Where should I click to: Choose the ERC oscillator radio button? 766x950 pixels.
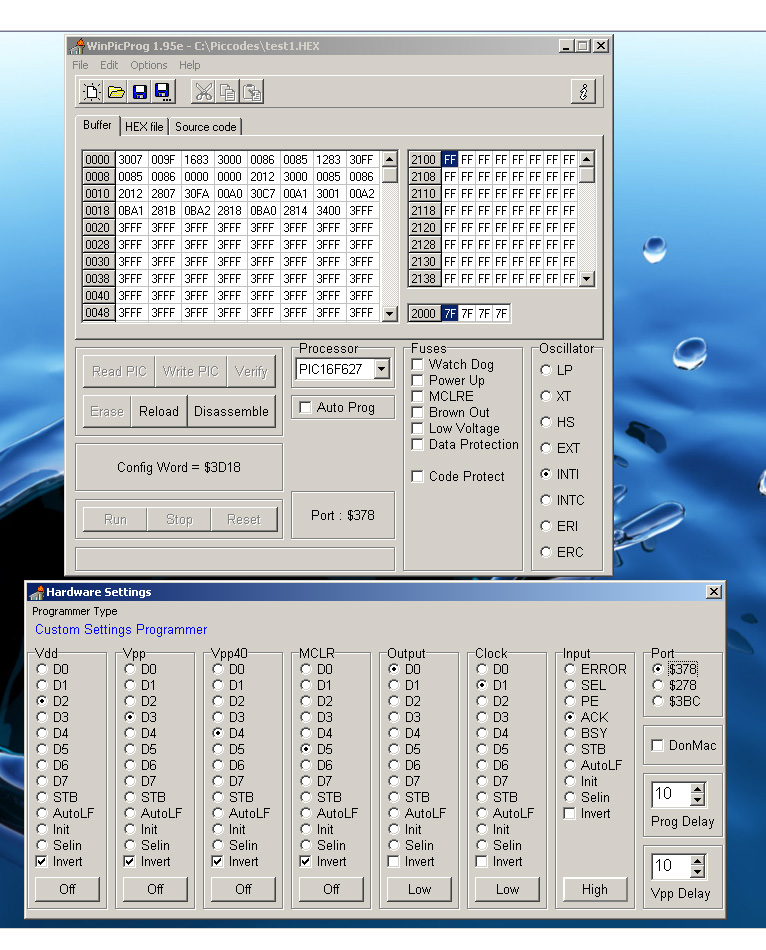(x=562, y=552)
